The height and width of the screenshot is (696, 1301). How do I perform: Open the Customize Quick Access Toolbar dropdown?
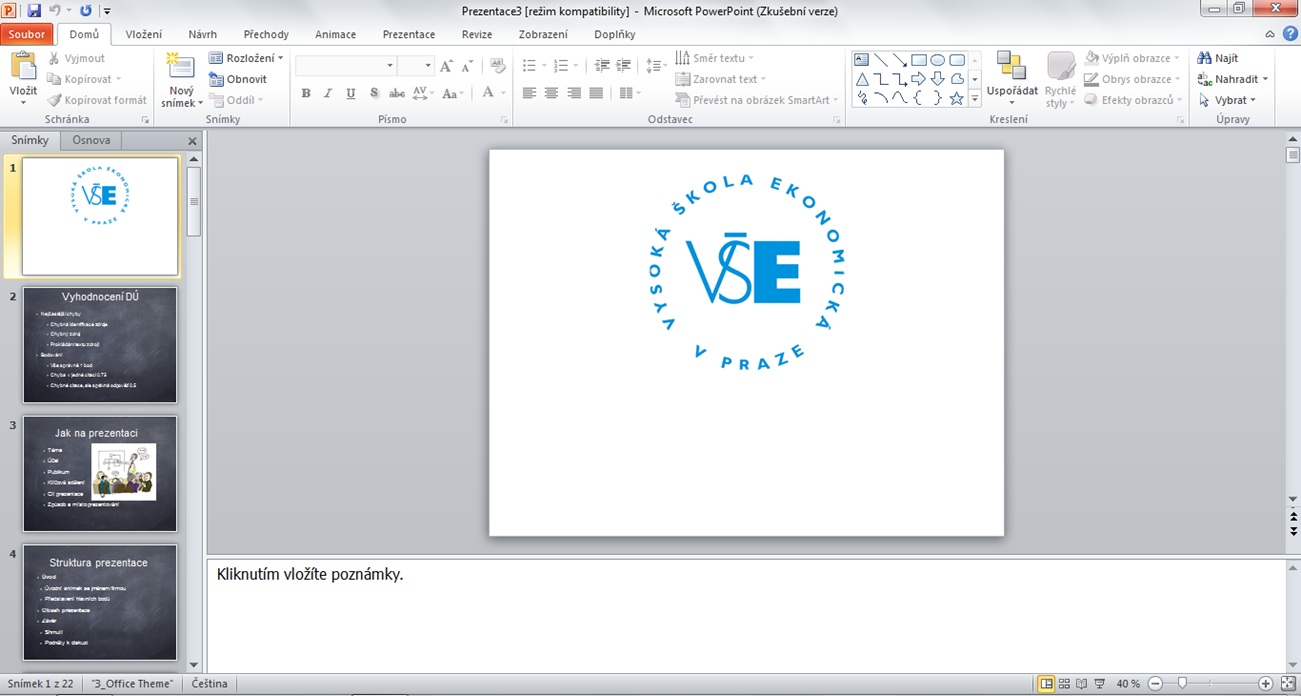click(107, 11)
